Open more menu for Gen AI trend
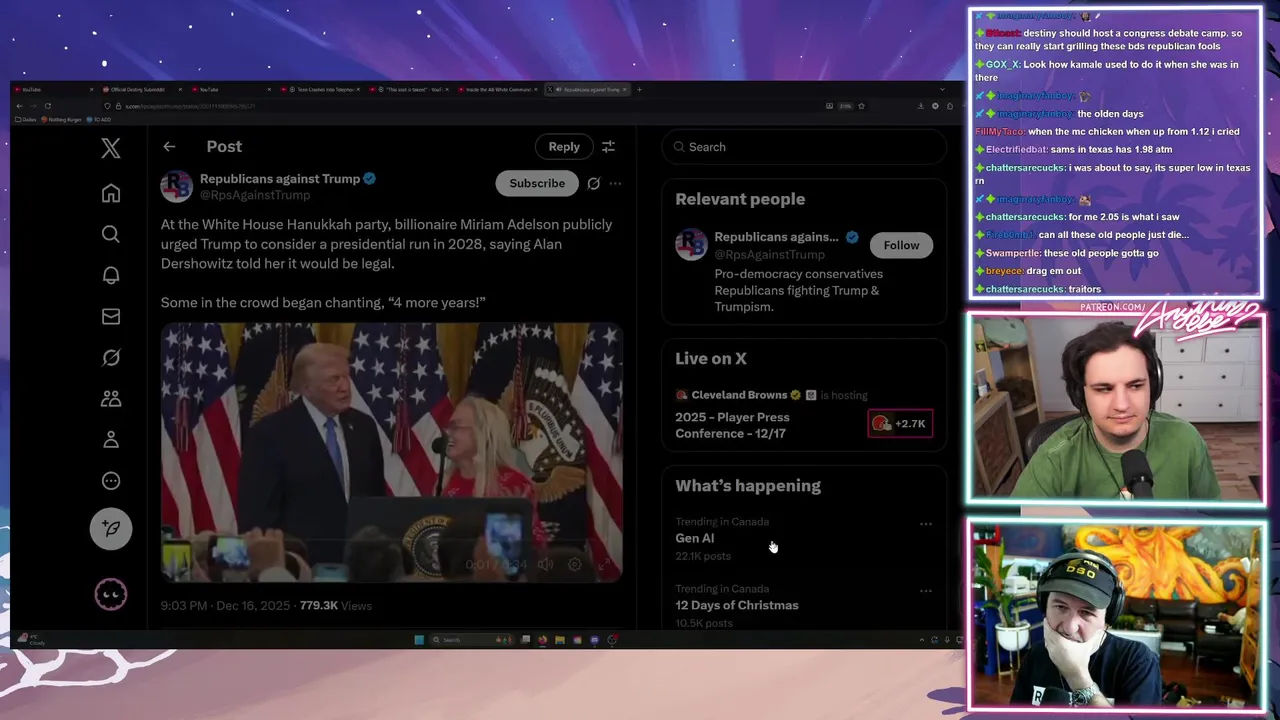The height and width of the screenshot is (720, 1280). 926,524
